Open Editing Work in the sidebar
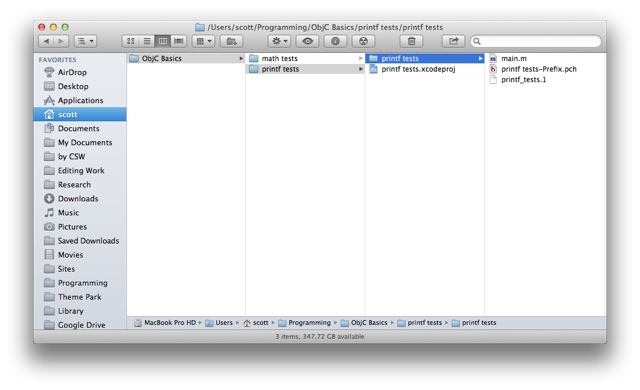640x390 pixels. [81, 171]
